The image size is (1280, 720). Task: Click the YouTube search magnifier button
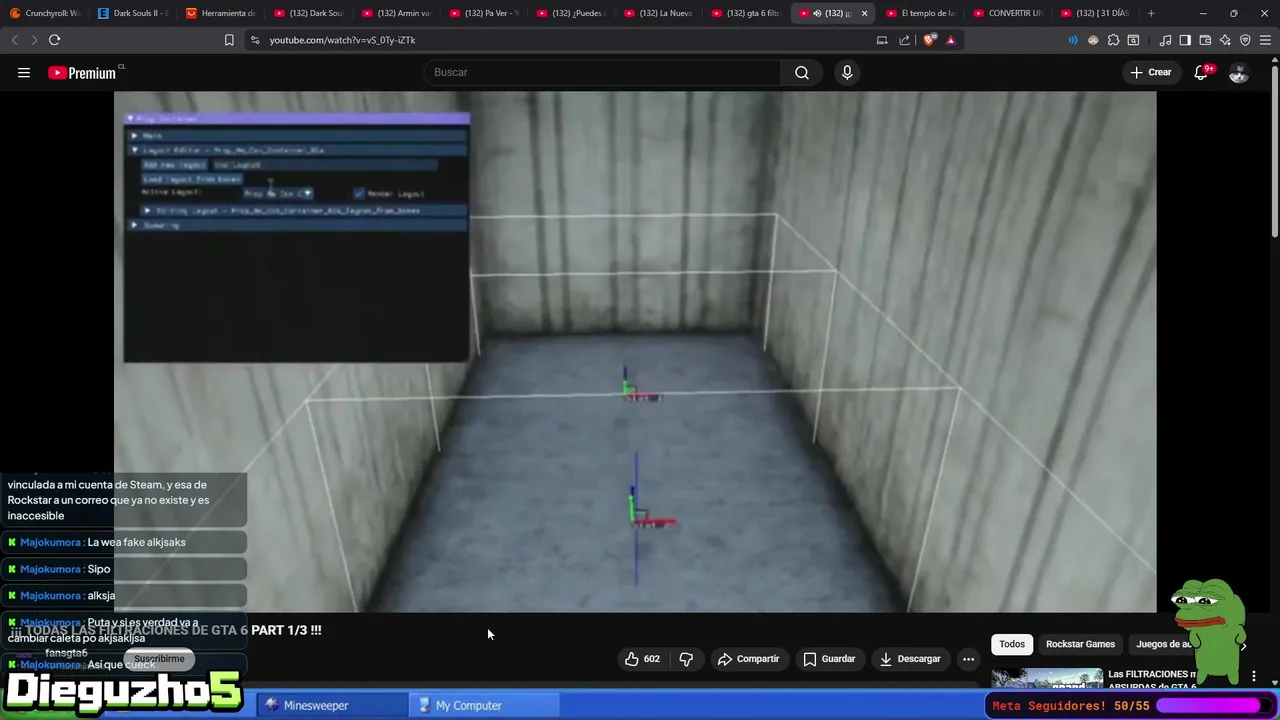[x=802, y=72]
